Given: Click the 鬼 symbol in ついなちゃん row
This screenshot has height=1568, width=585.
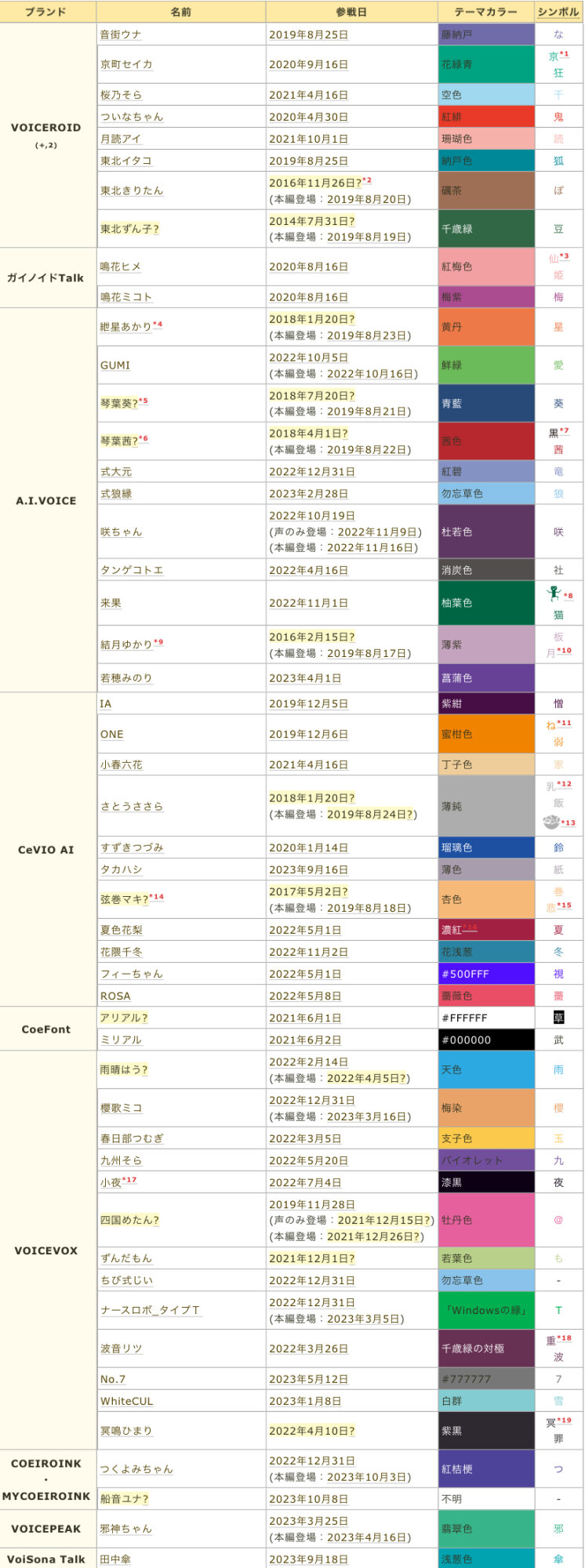Looking at the screenshot, I should coord(558,117).
